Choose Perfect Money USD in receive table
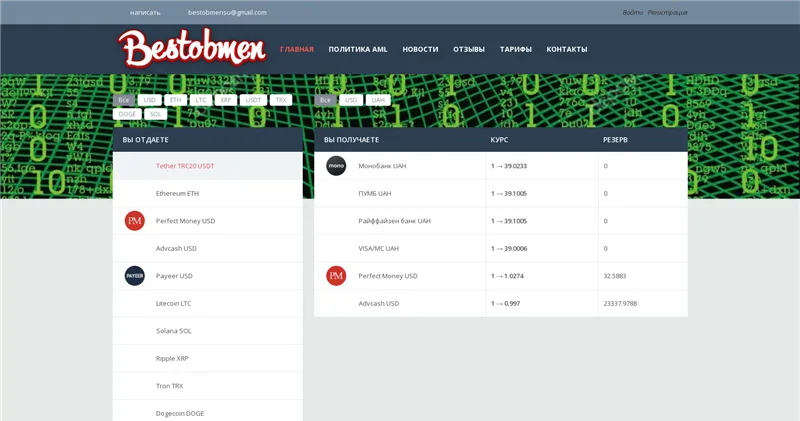Screen dimensions: 800x421 pyautogui.click(x=501, y=276)
